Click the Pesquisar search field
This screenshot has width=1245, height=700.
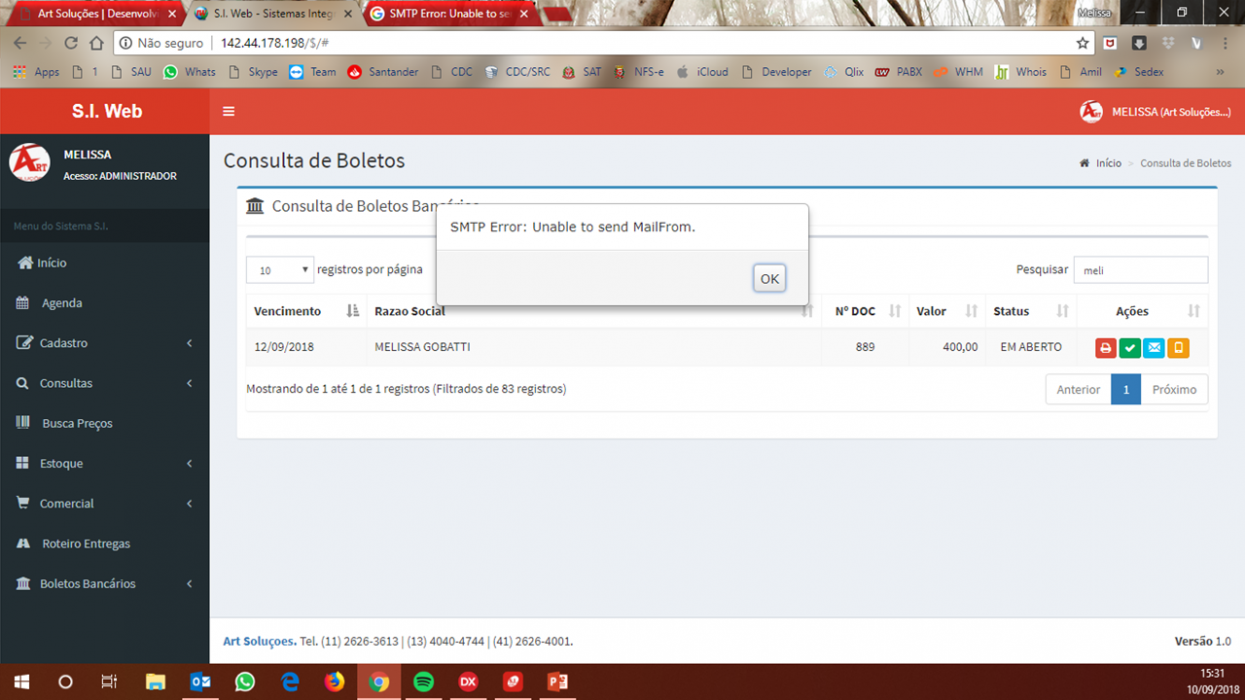[1140, 270]
